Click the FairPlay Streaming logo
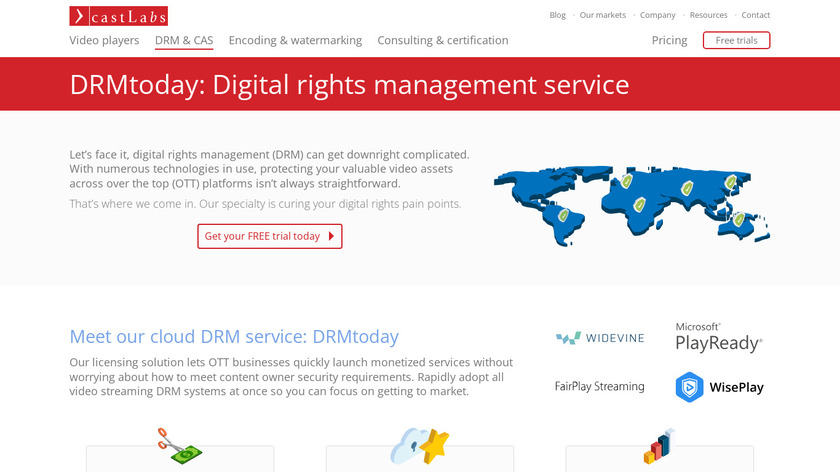 point(599,386)
